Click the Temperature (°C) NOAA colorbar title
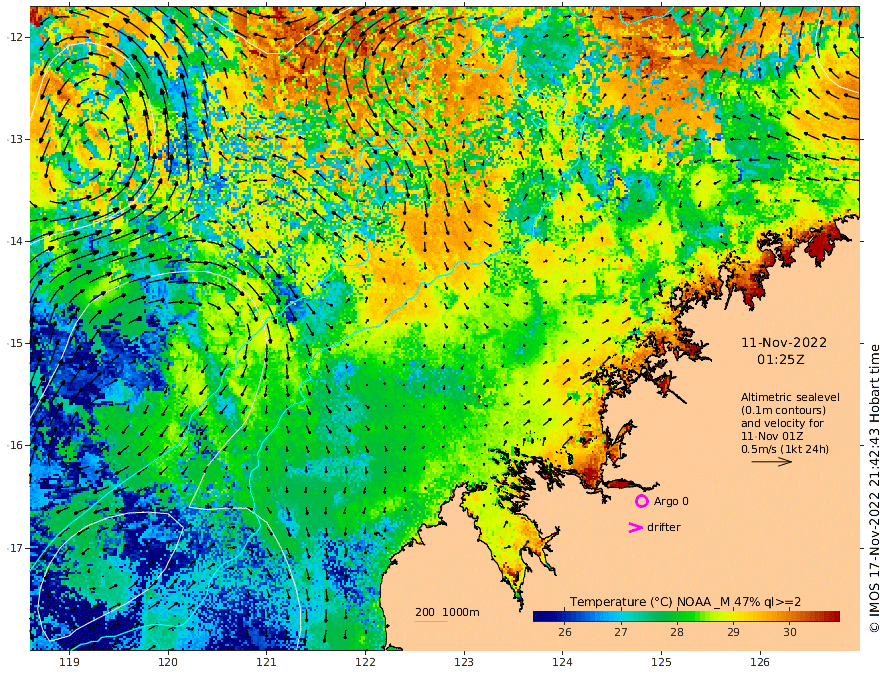The image size is (880, 680). coord(685,602)
